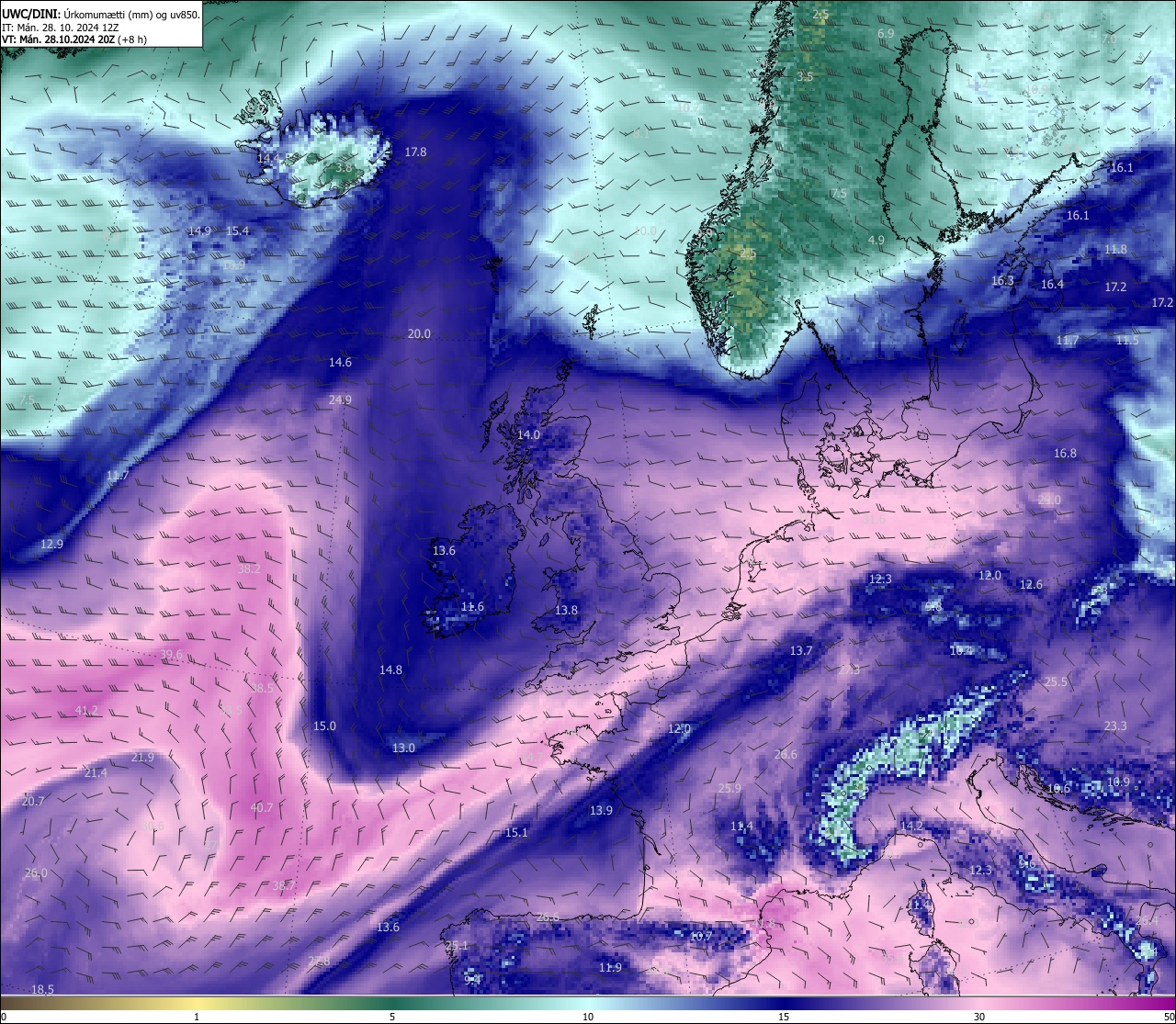The height and width of the screenshot is (1024, 1176).
Task: Select the valid time line 'VT: Mán. 28.10.2024 20Z (+8 h)'
Action: pyautogui.click(x=74, y=39)
